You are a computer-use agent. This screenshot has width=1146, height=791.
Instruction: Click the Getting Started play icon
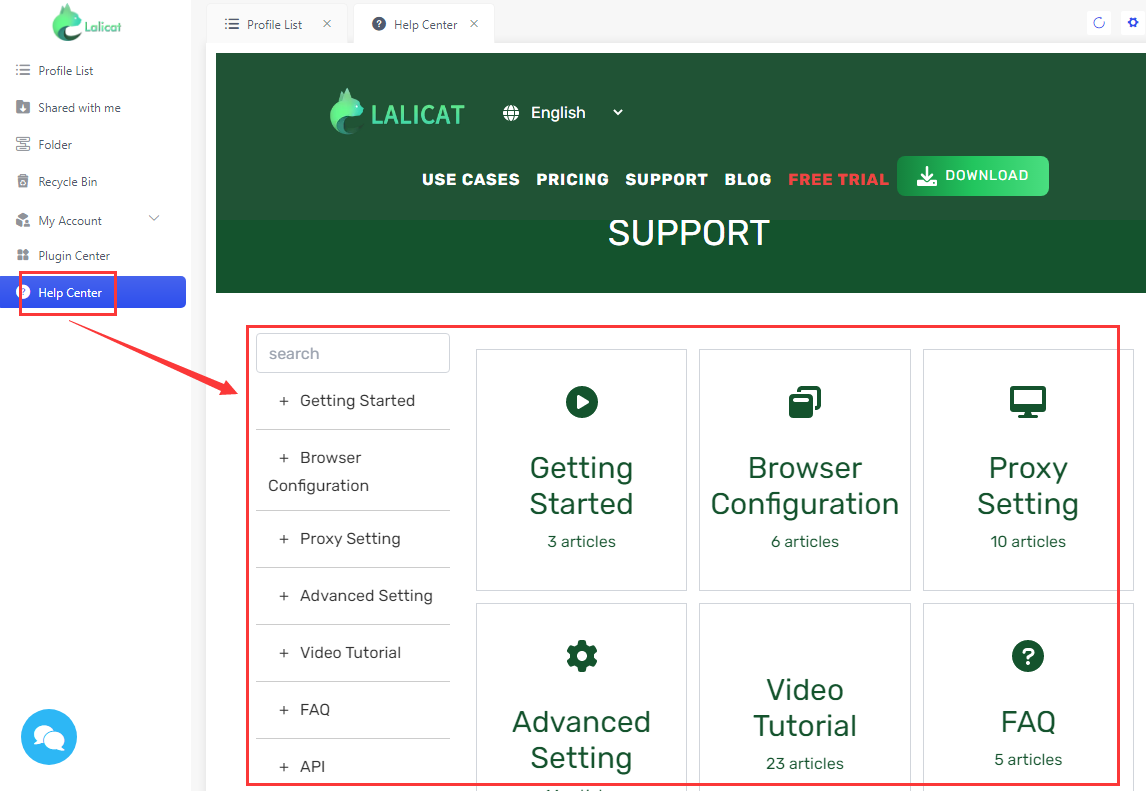tap(582, 402)
